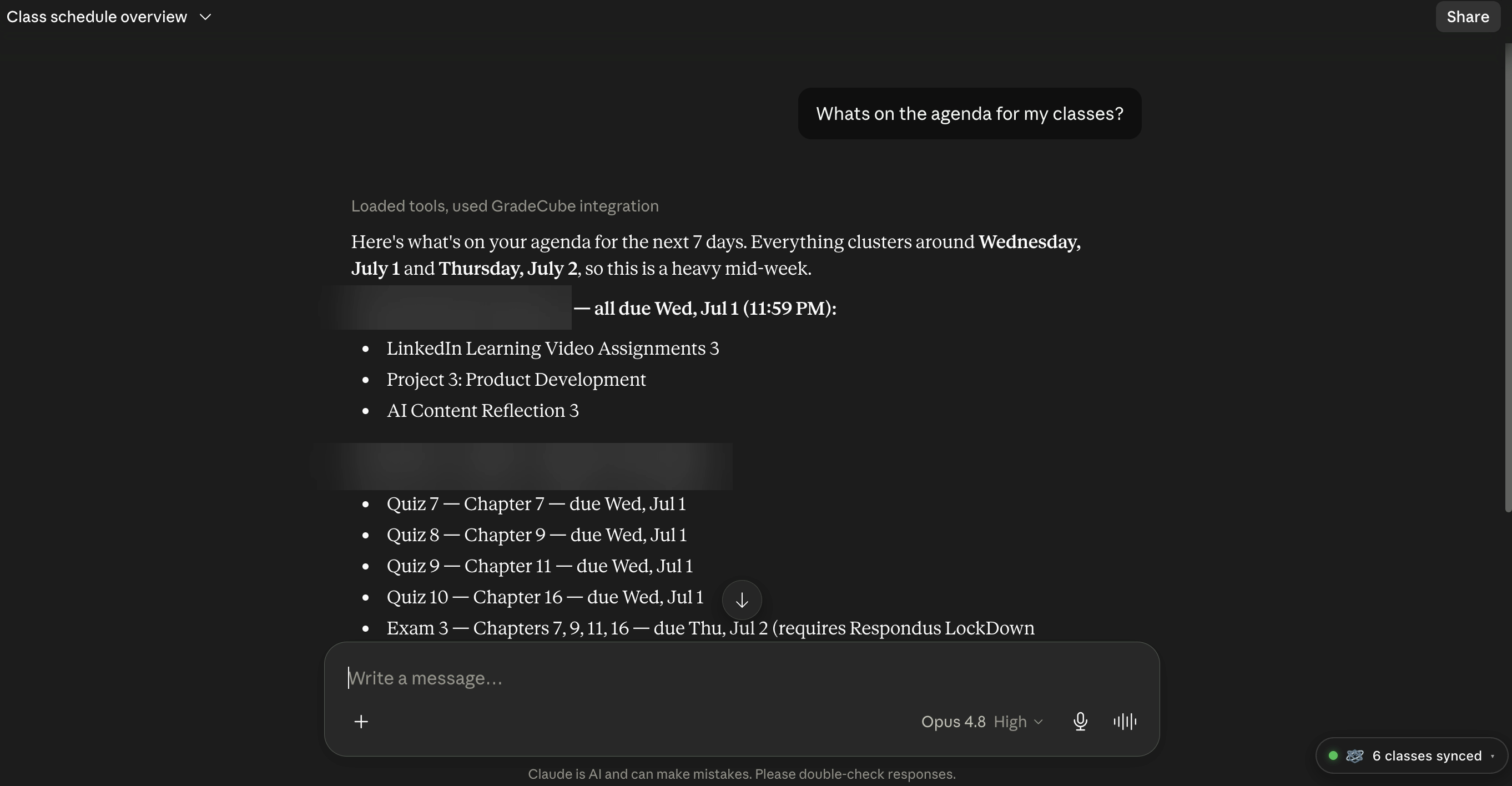Start voice dictation with the microphone icon
The image size is (1512, 786).
pos(1080,722)
